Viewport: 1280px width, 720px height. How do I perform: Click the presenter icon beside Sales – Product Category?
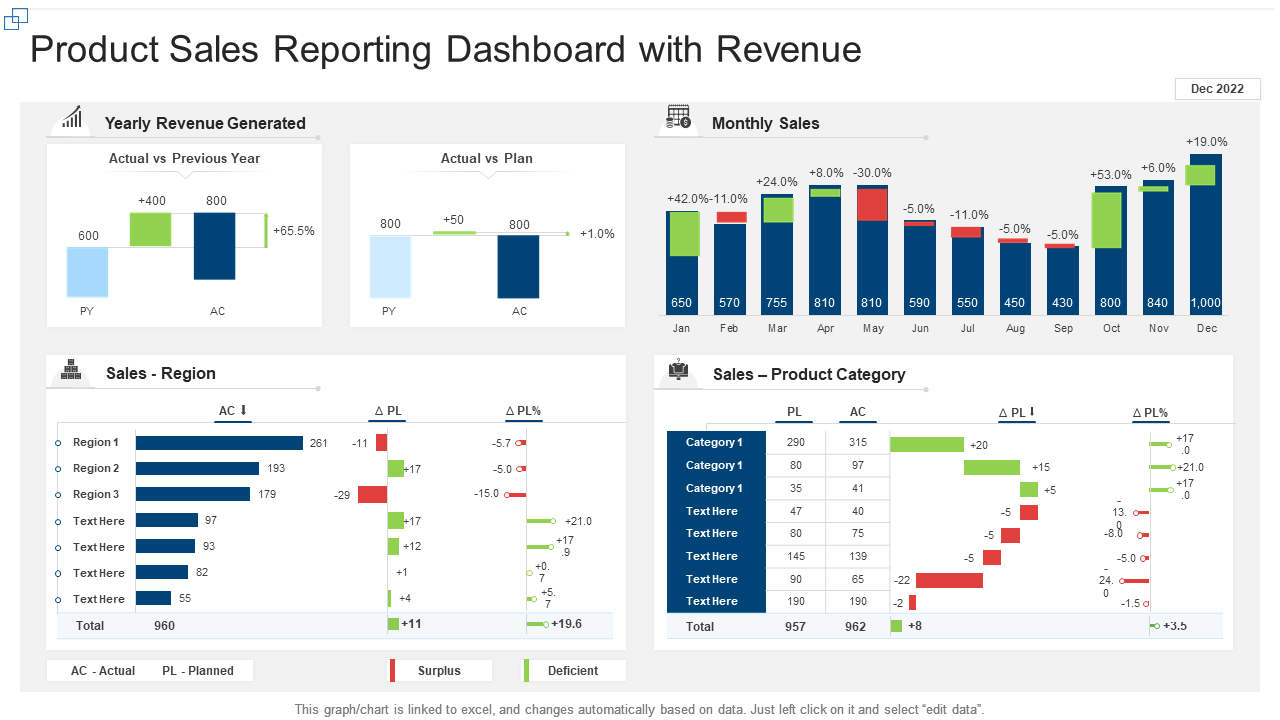click(x=678, y=370)
